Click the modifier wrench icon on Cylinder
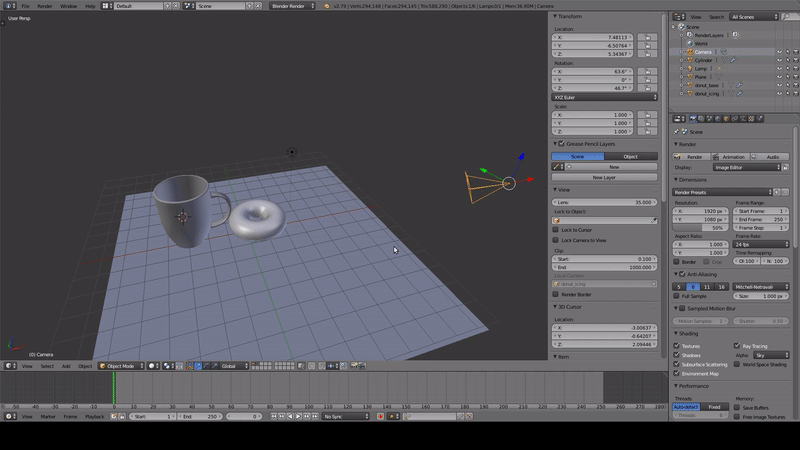This screenshot has height=450, width=800. [732, 60]
